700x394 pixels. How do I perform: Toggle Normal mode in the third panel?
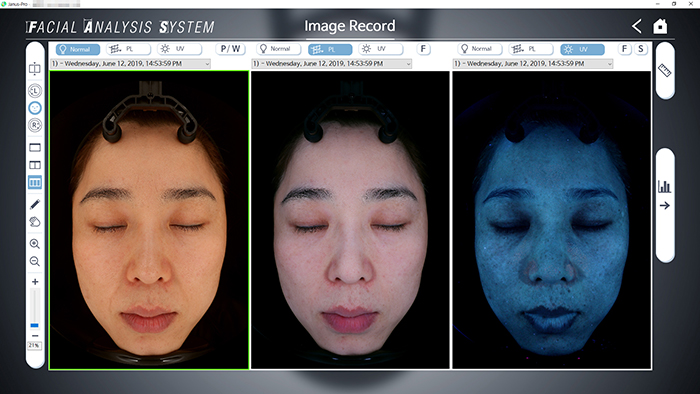[480, 49]
